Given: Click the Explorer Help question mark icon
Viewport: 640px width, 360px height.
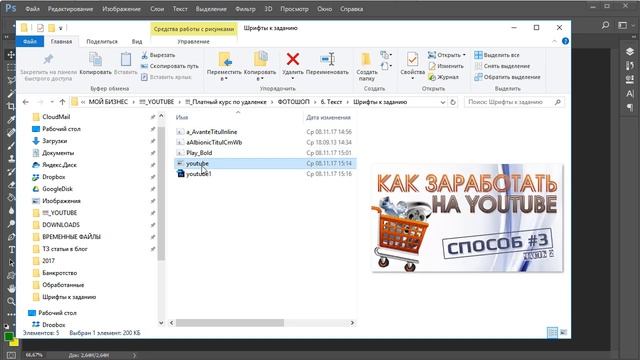Looking at the screenshot, I should pyautogui.click(x=565, y=41).
